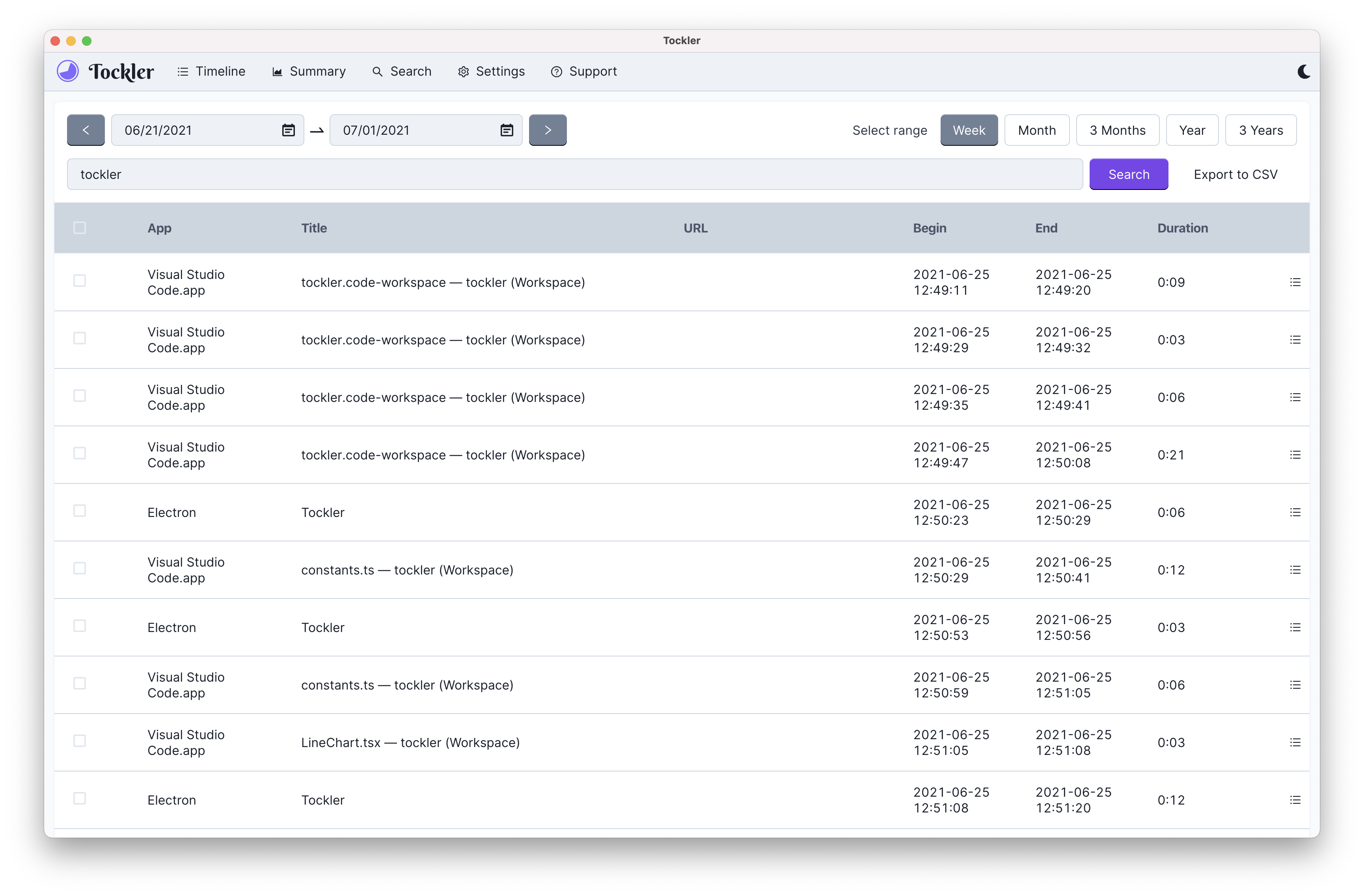The image size is (1364, 896).
Task: Go to next date range arrow
Action: click(x=547, y=130)
